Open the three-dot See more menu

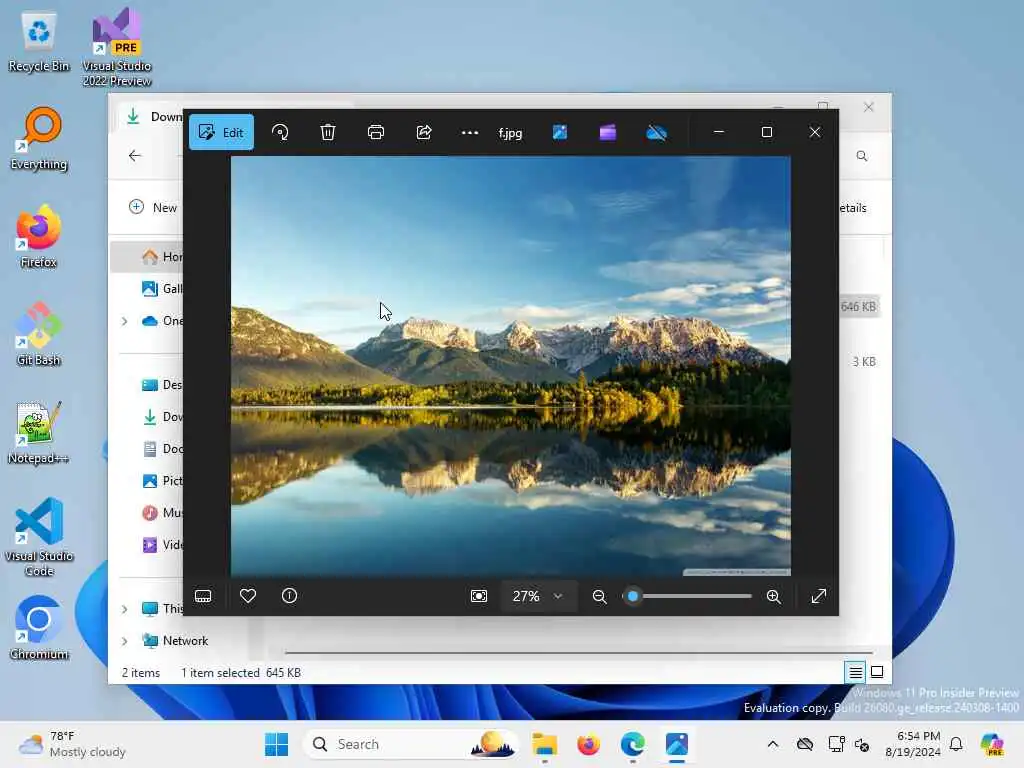tap(470, 133)
